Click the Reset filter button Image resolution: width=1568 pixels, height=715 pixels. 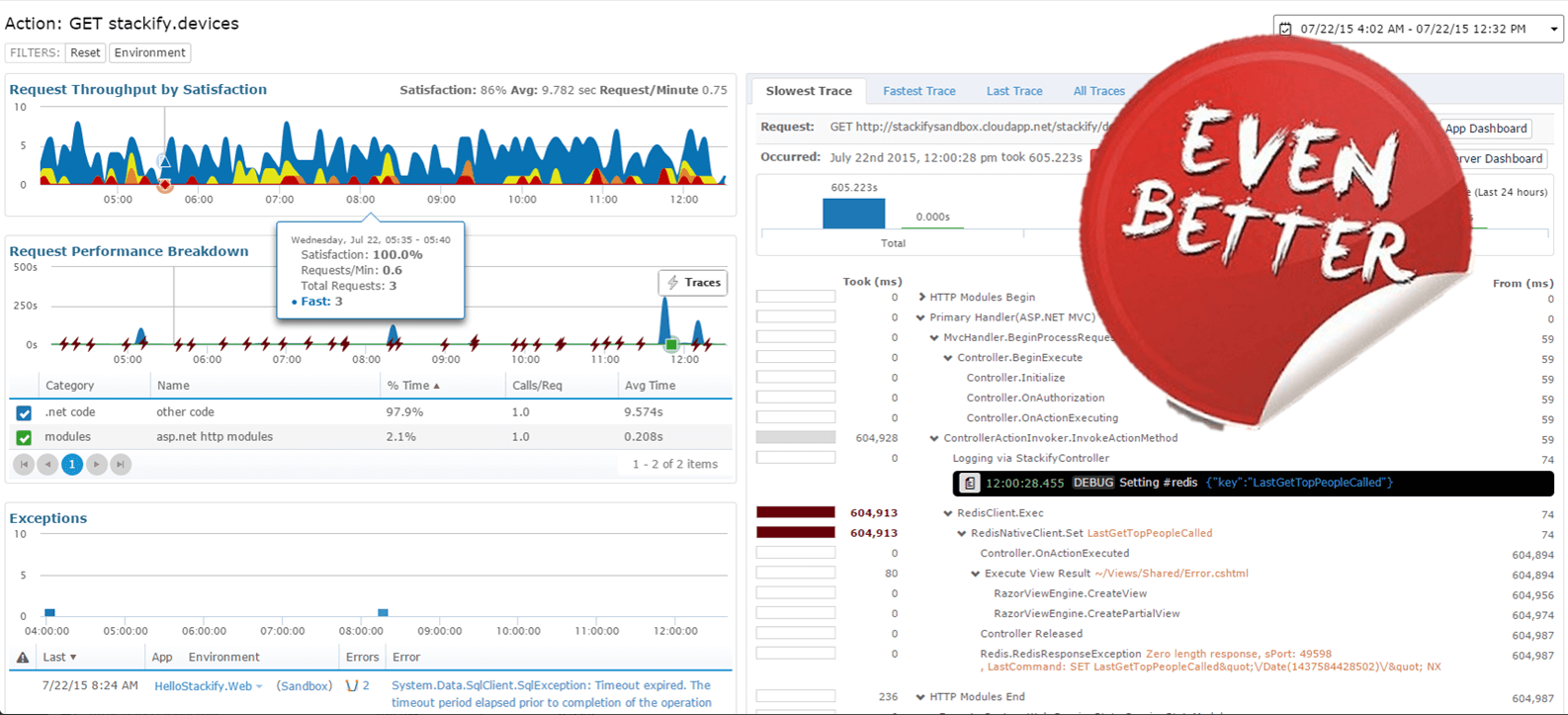point(85,52)
